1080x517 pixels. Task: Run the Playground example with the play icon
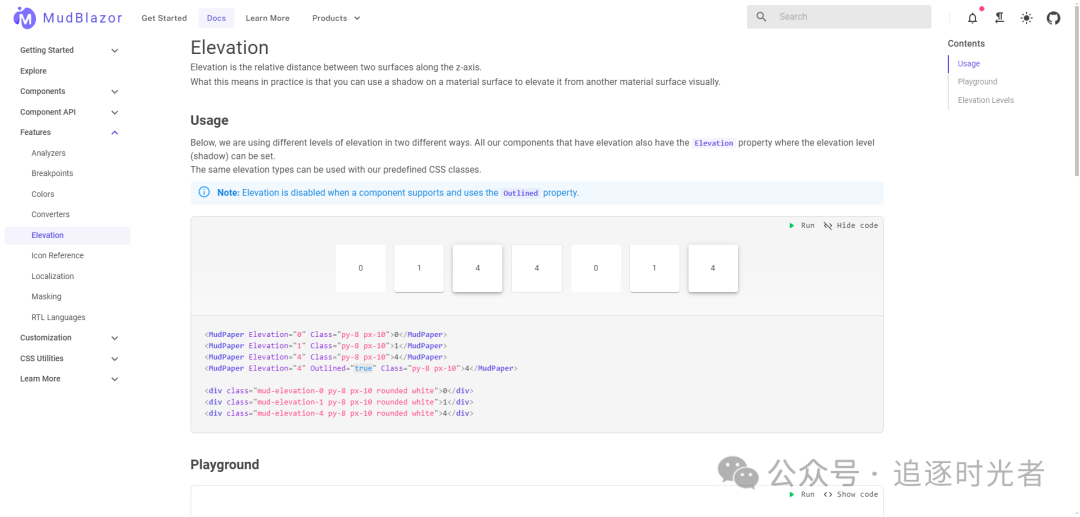792,494
